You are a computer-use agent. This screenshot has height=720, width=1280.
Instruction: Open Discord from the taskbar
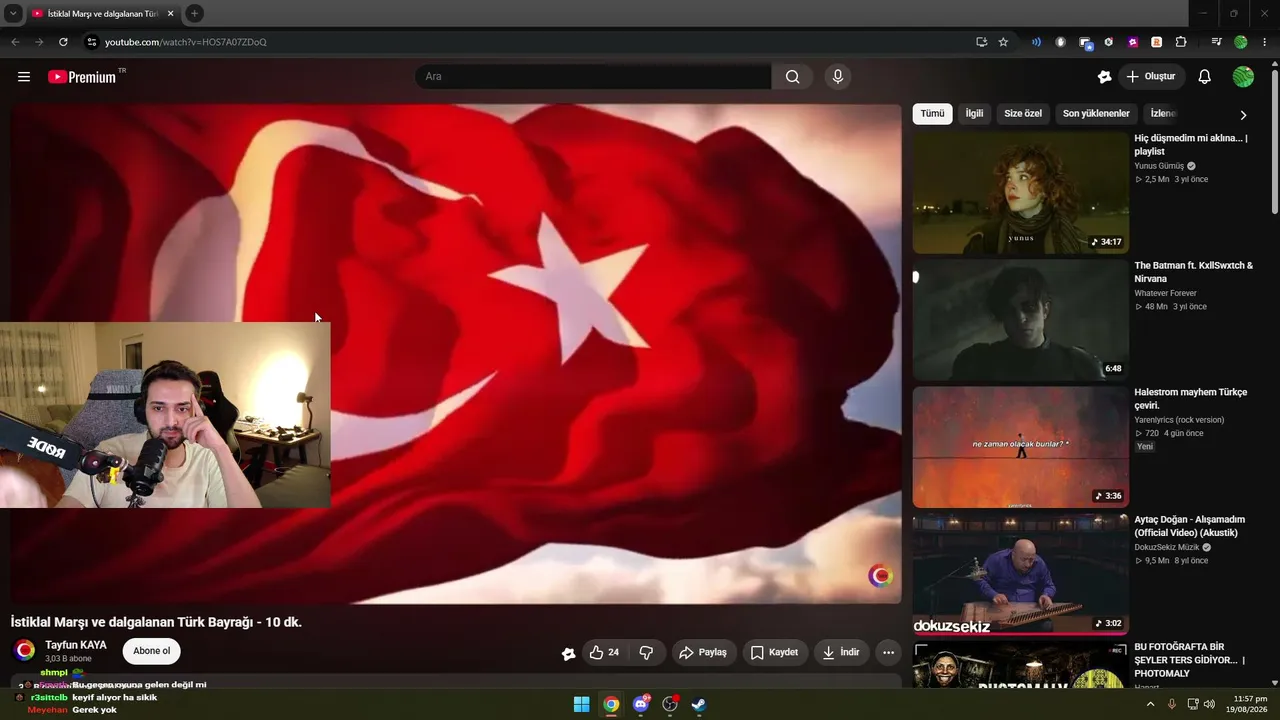click(x=641, y=704)
